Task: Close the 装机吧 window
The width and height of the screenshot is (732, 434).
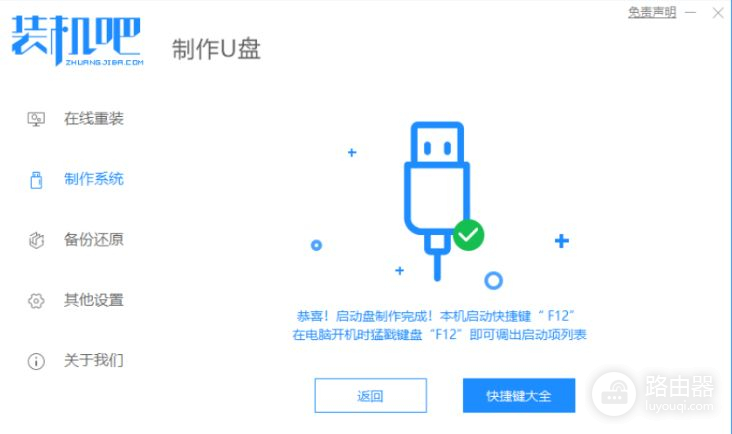Action: 718,13
